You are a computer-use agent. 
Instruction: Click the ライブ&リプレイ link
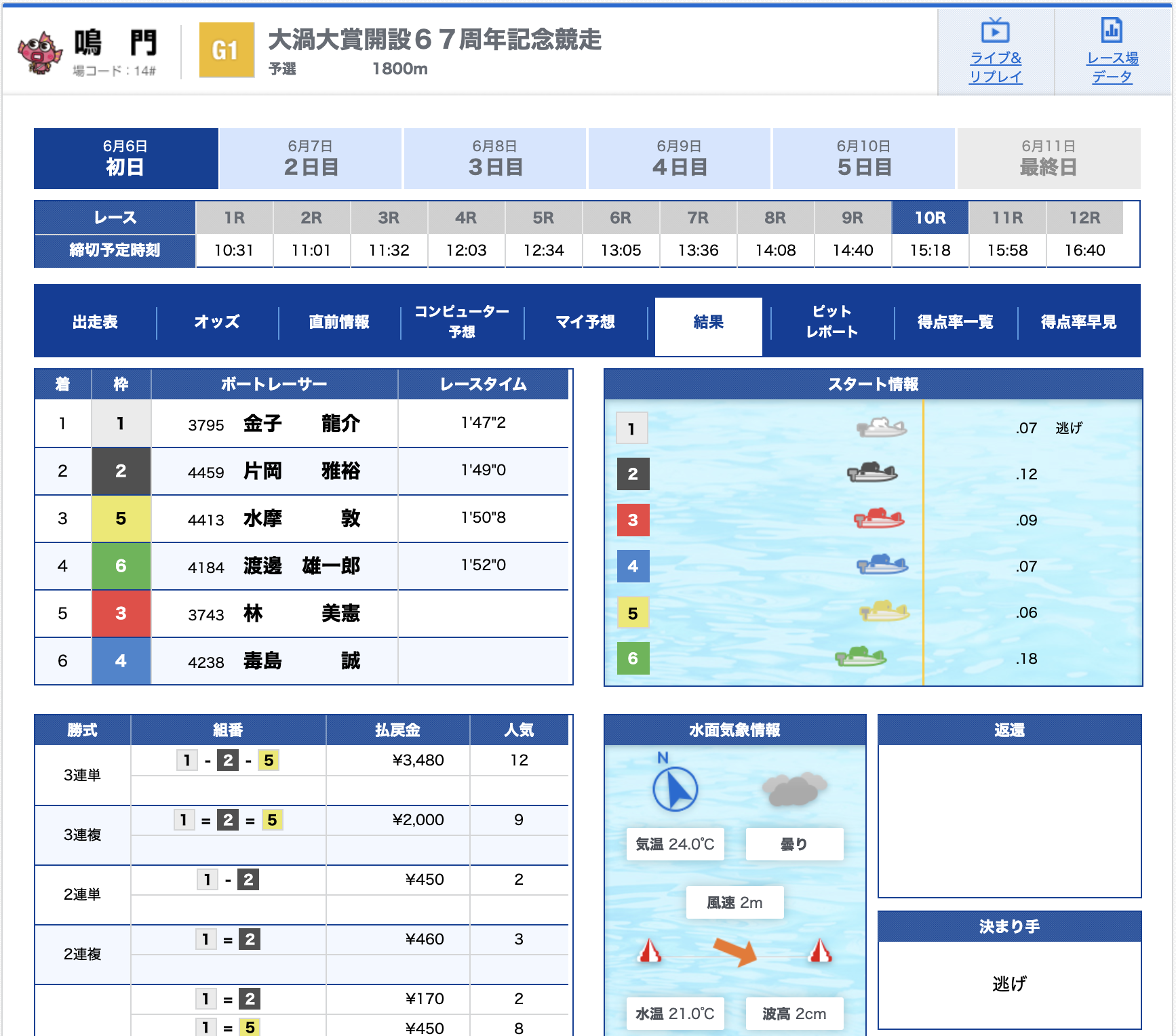[995, 67]
